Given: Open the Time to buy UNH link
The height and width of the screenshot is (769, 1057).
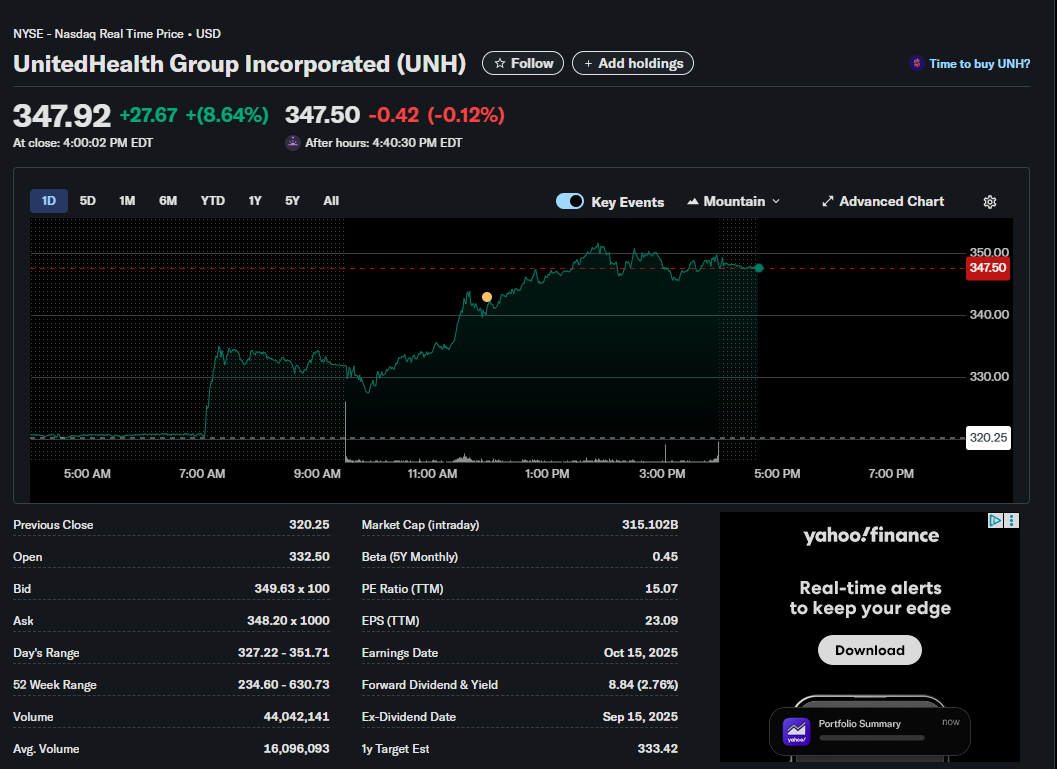Looking at the screenshot, I should click(x=970, y=63).
